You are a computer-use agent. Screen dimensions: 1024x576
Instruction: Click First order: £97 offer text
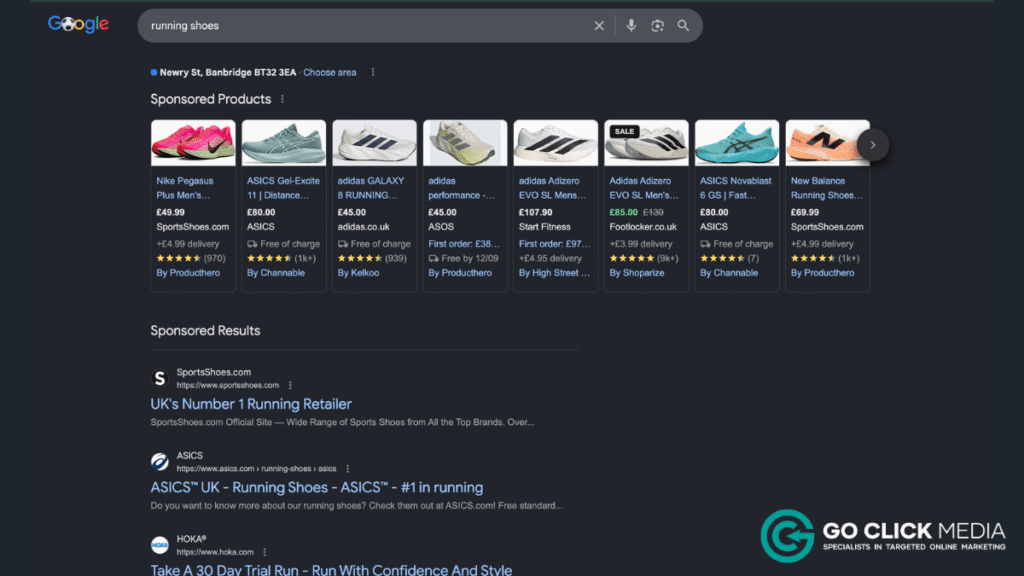[x=554, y=244]
